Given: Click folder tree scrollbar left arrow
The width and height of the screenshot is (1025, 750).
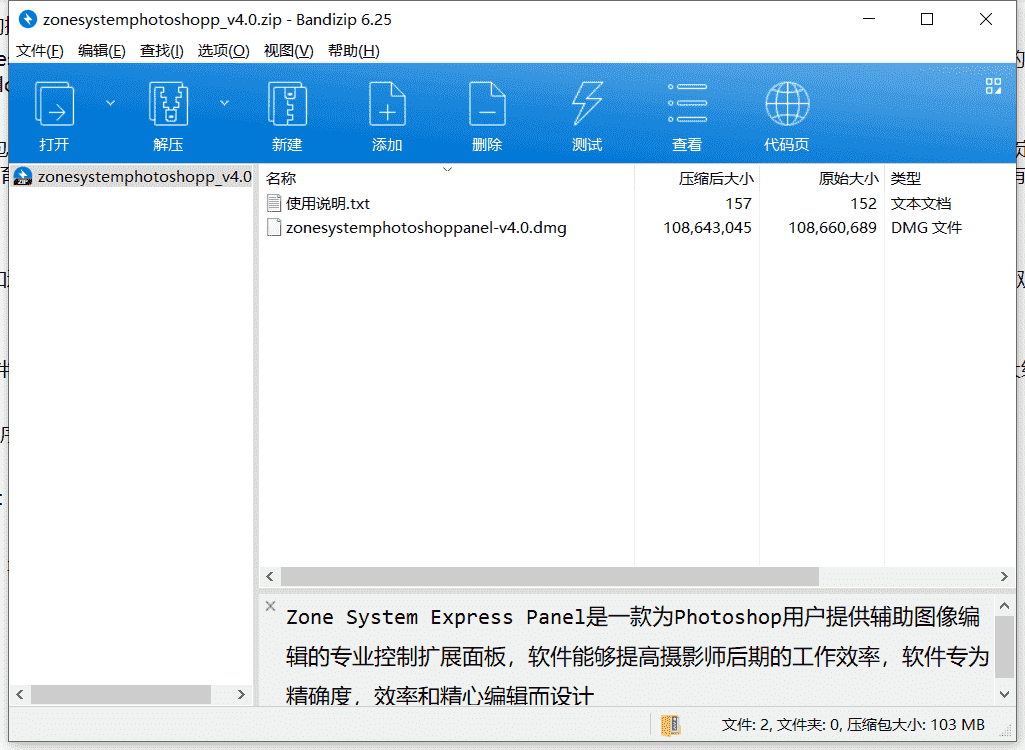Looking at the screenshot, I should click(20, 694).
